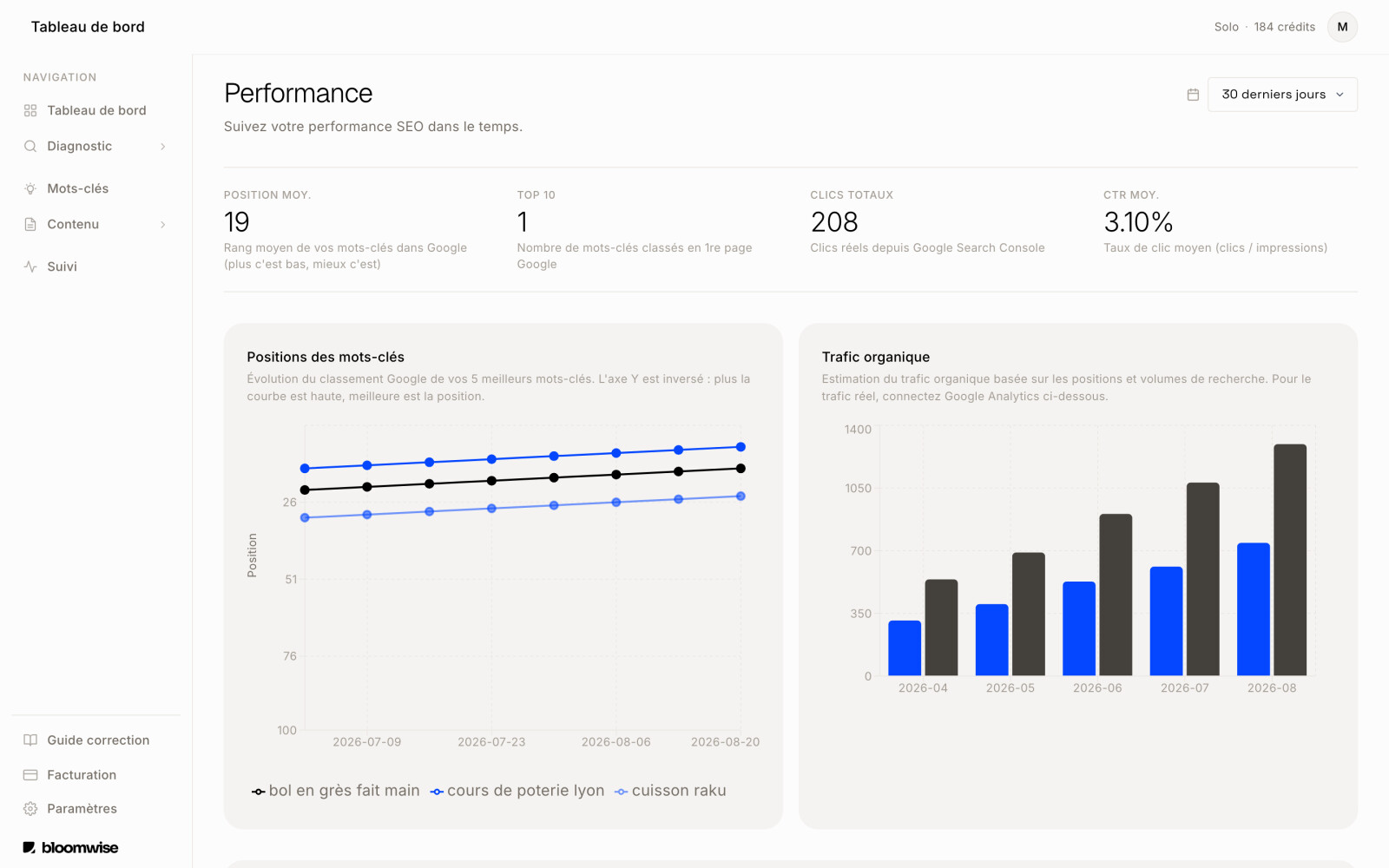This screenshot has width=1389, height=868.
Task: Click the Clics totaux value 208
Action: [834, 222]
